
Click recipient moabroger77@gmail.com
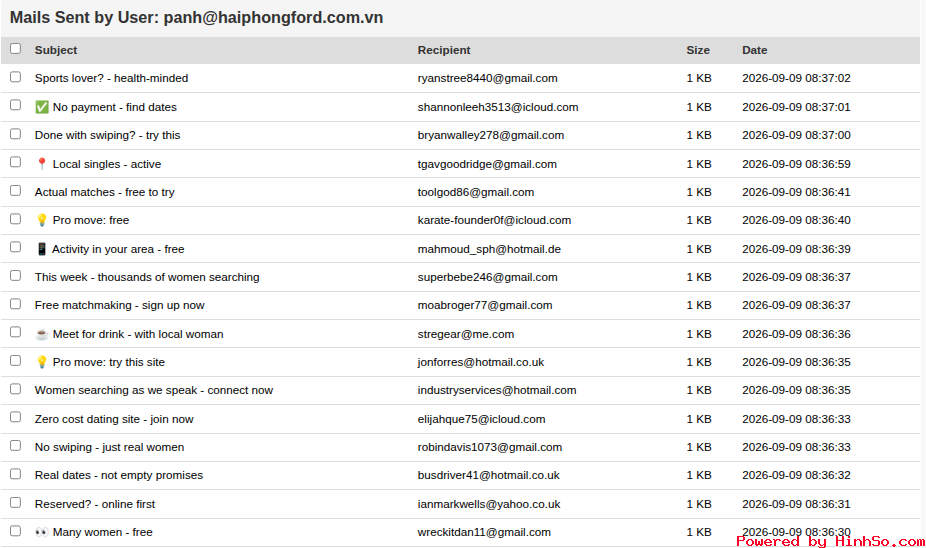tap(485, 305)
